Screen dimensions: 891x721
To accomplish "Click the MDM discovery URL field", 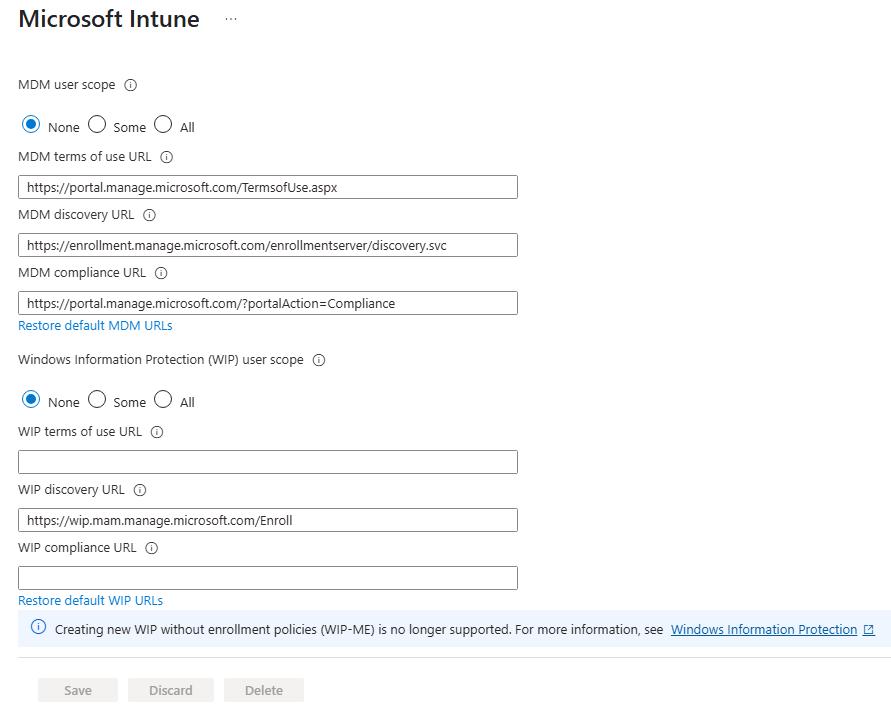I will pos(268,245).
